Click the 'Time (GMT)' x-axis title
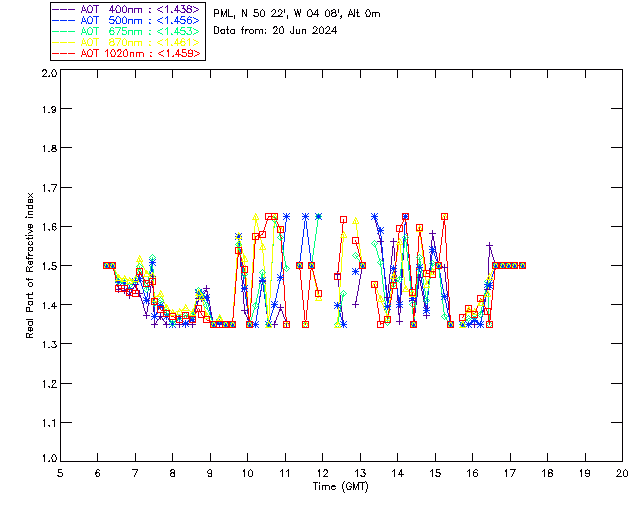The width and height of the screenshot is (640, 512). coord(340,486)
